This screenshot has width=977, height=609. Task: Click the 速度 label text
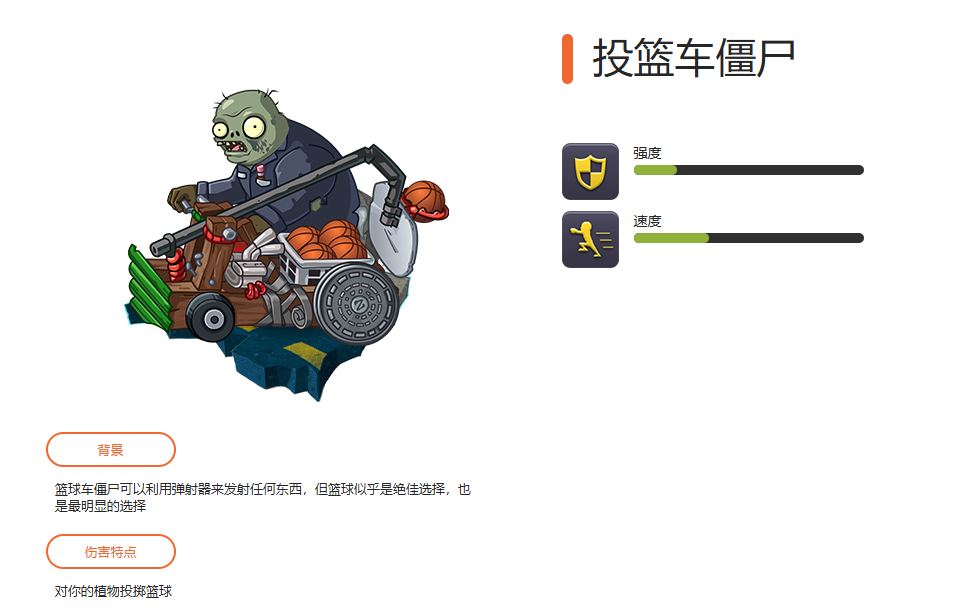click(x=647, y=221)
